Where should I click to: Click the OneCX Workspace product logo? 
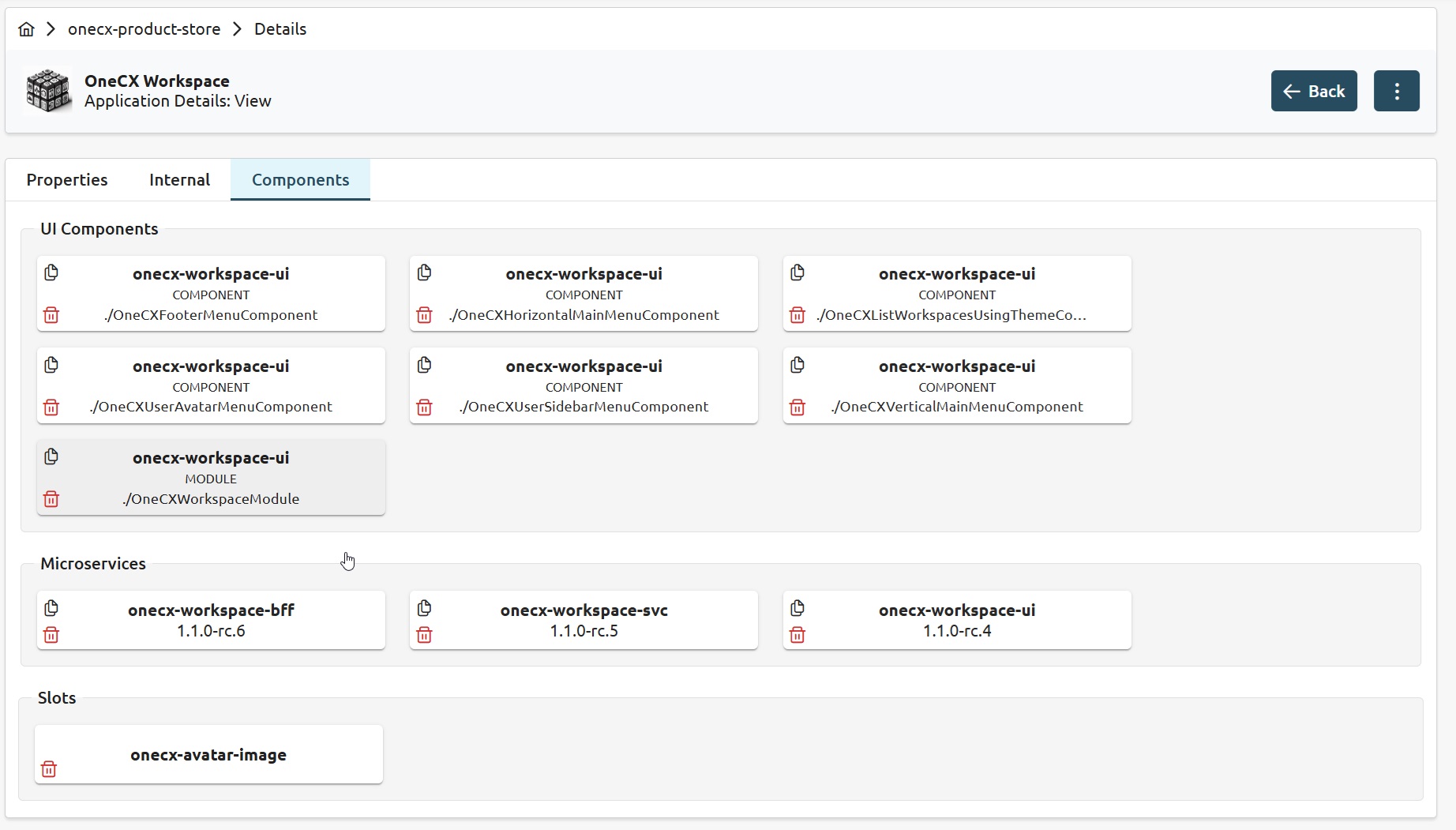[x=47, y=91]
